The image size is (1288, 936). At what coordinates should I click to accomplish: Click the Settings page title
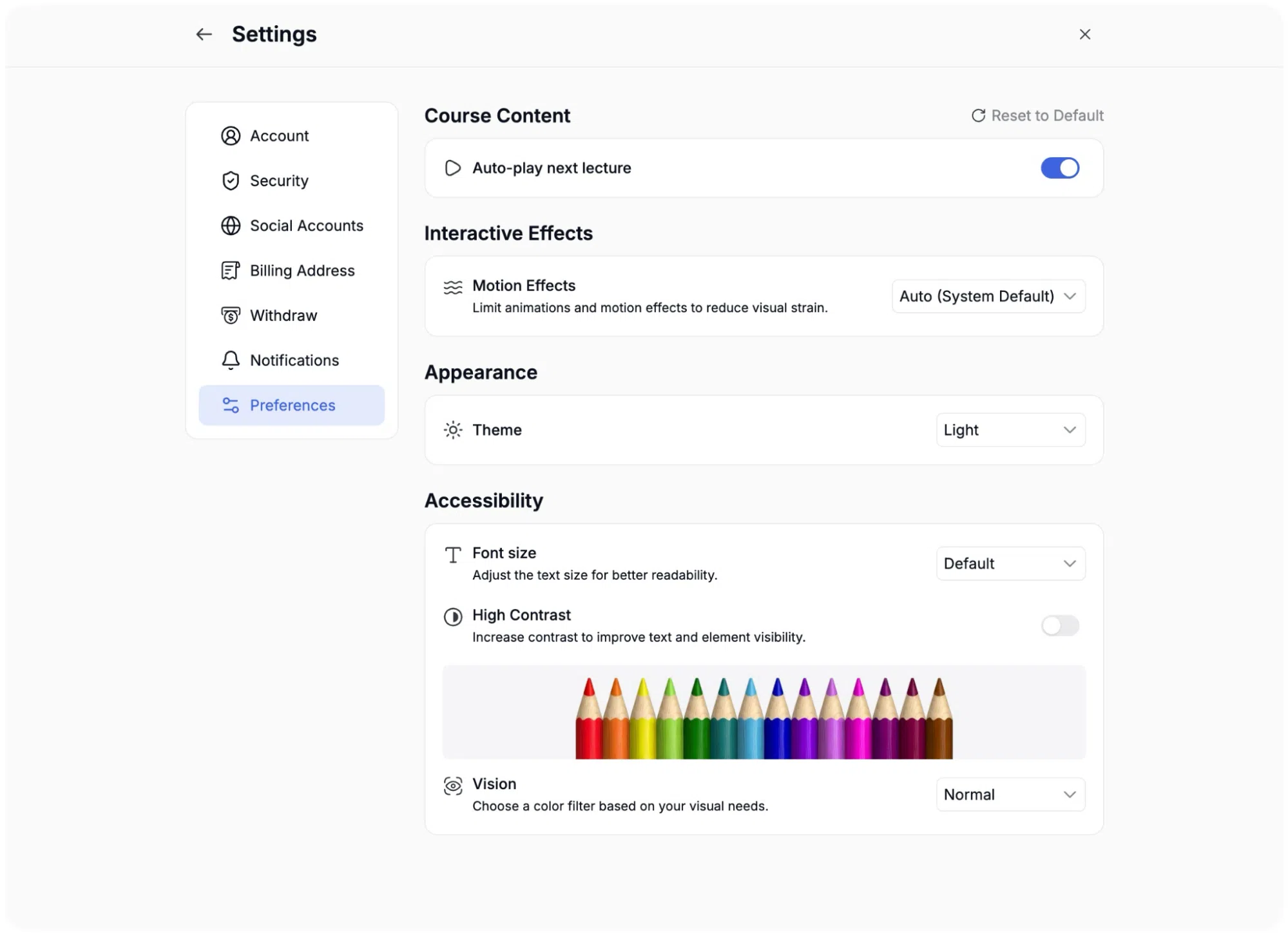[x=274, y=34]
